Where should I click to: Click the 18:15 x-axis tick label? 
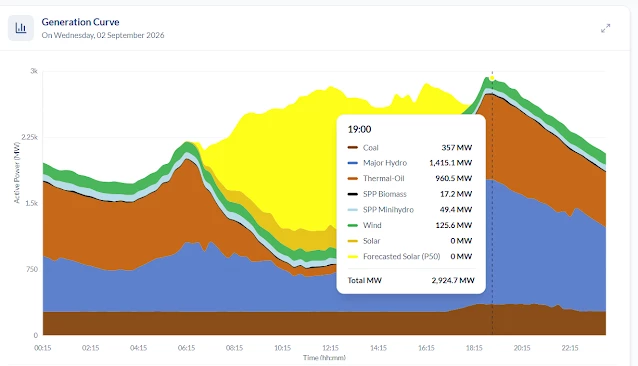tap(474, 348)
